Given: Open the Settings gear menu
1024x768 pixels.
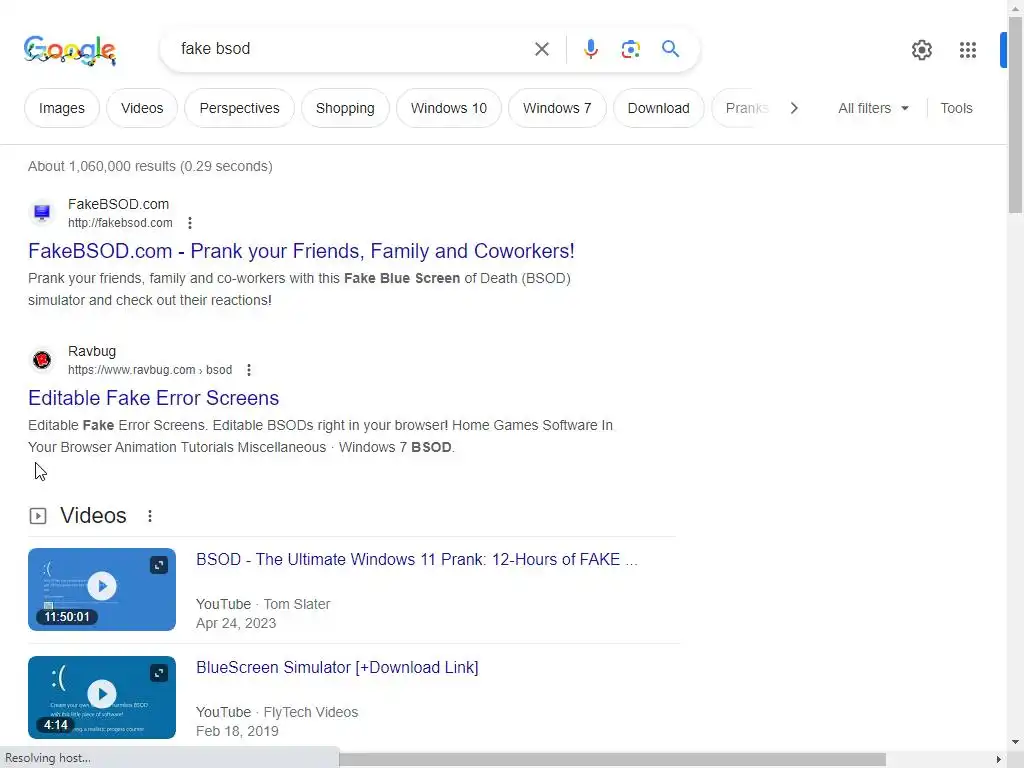Looking at the screenshot, I should point(922,50).
